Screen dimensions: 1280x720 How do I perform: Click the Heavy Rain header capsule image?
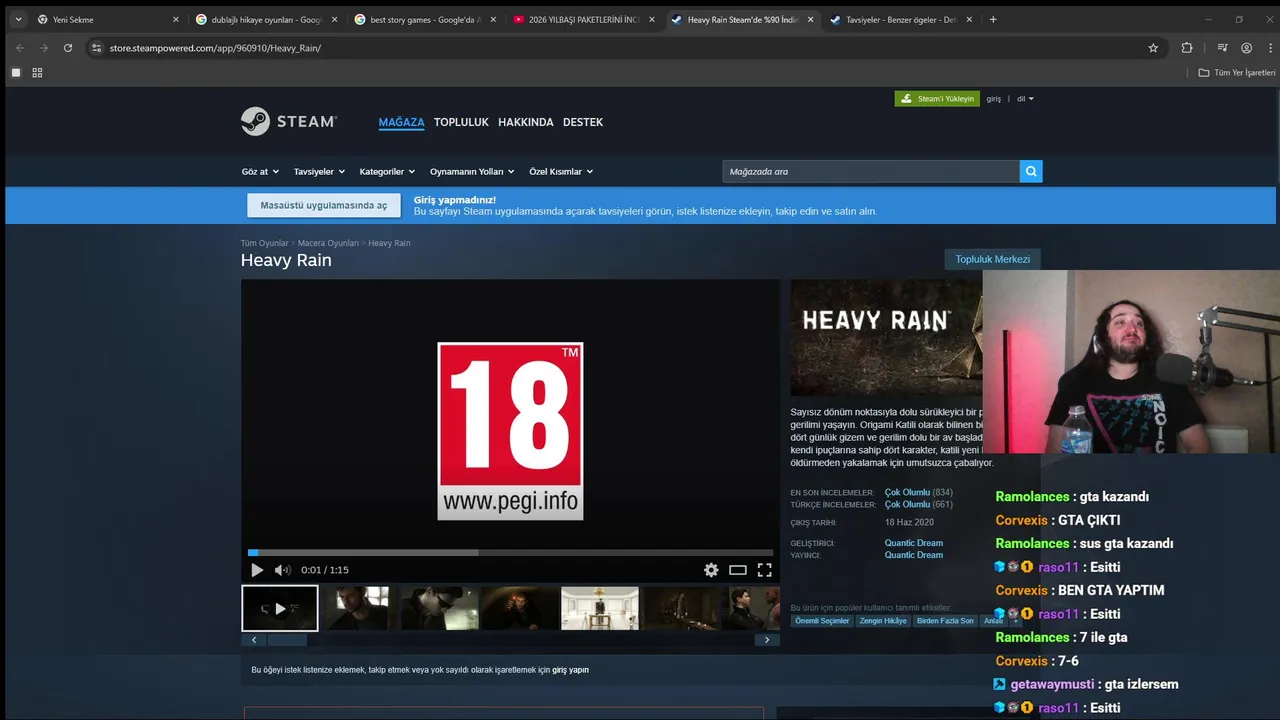pos(886,338)
